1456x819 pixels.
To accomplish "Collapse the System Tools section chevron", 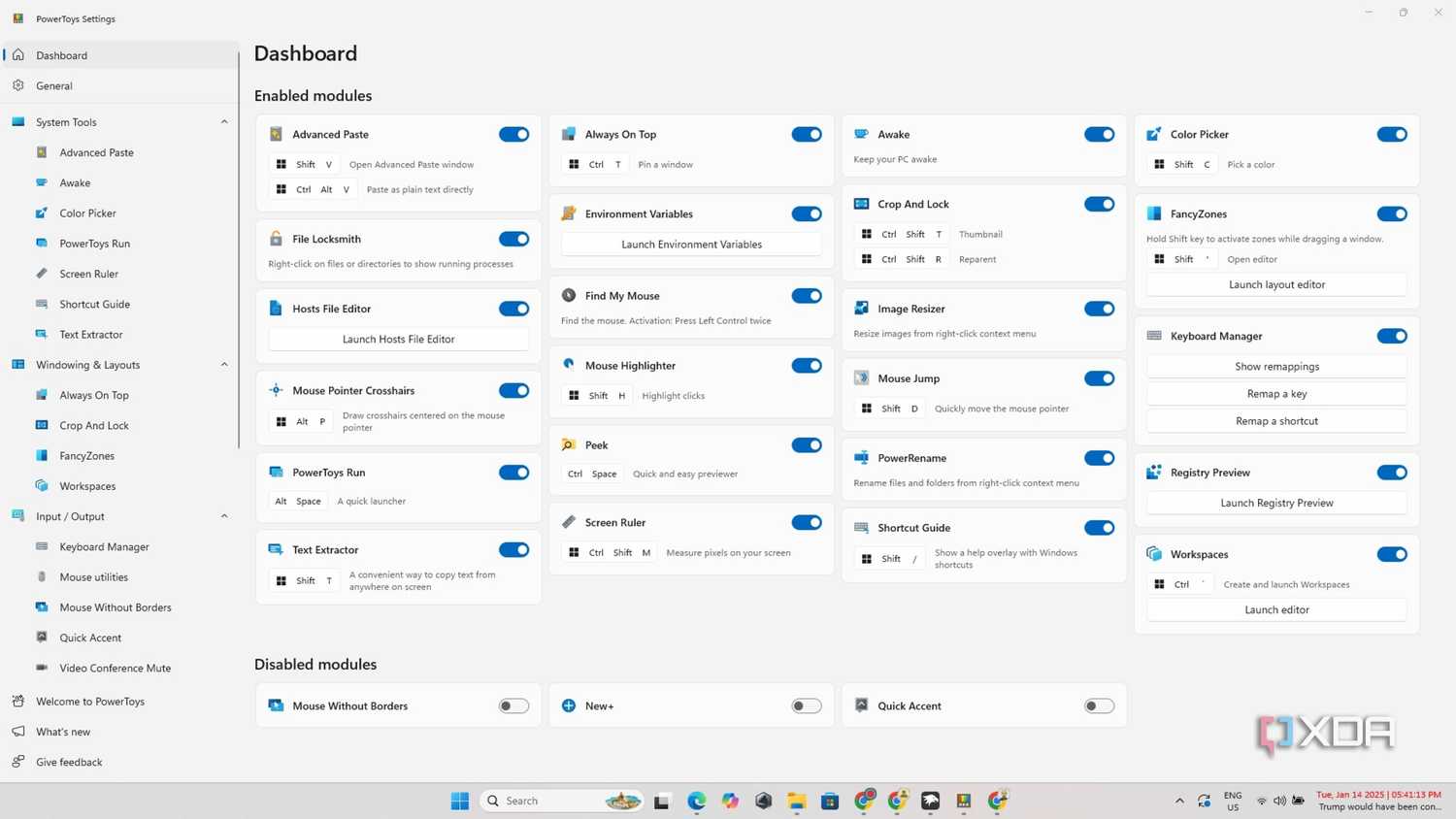I will 224,122.
